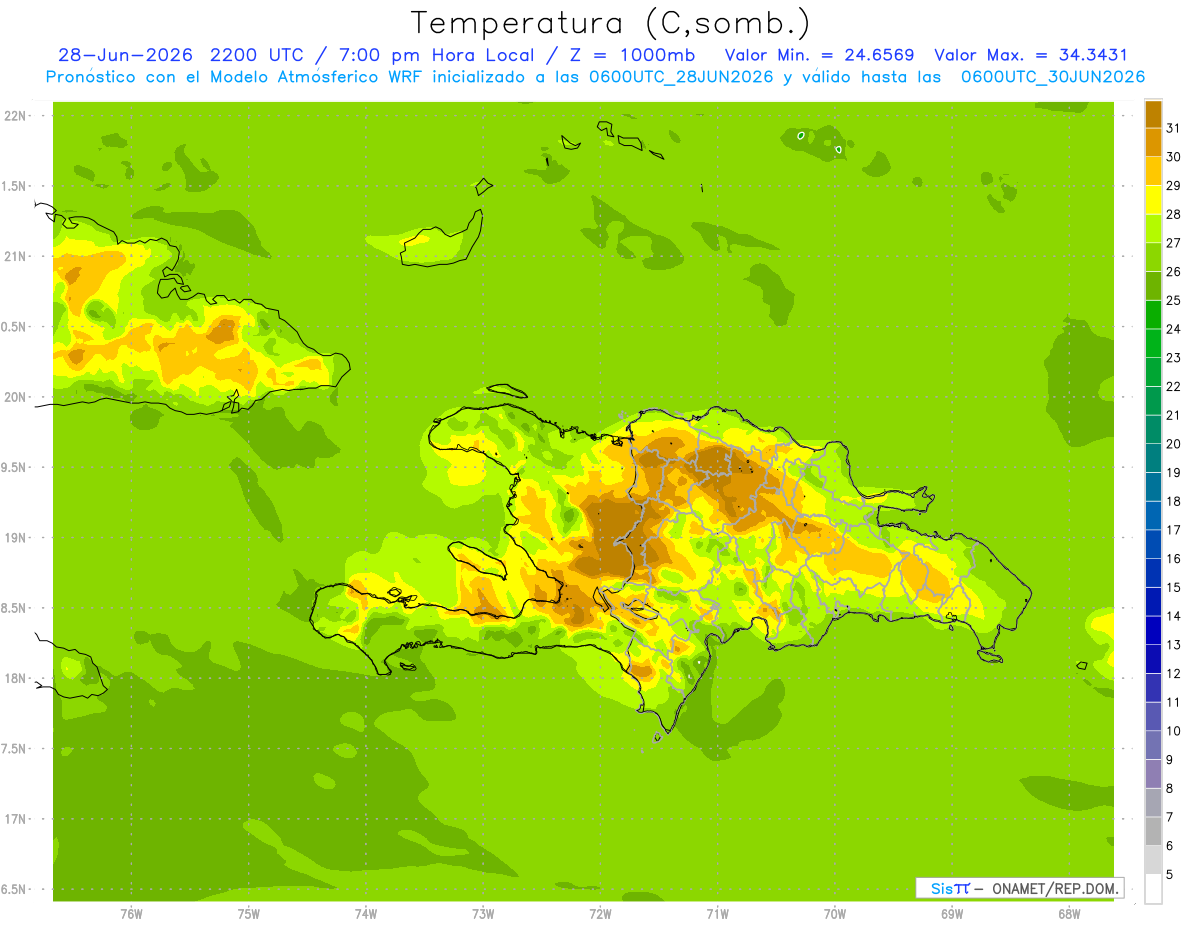Select legend color band above 31

pyautogui.click(x=1153, y=113)
